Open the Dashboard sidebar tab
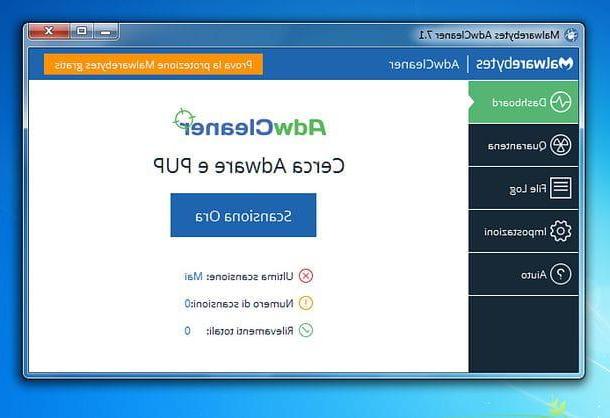The image size is (610, 418). pyautogui.click(x=524, y=102)
